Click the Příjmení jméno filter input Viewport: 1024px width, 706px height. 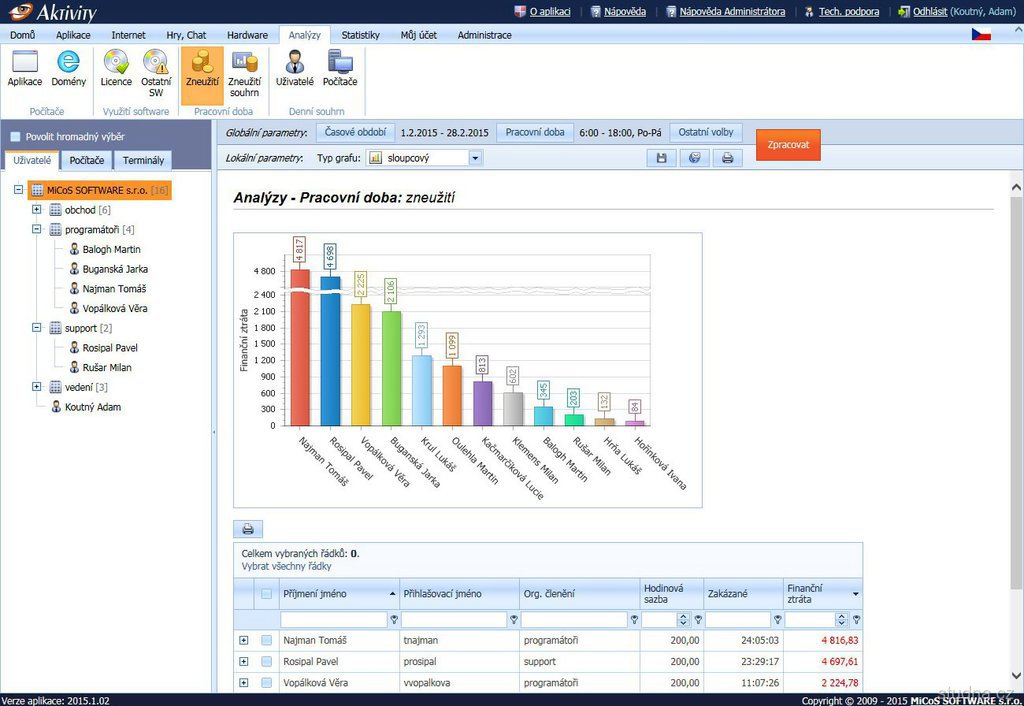tap(334, 620)
